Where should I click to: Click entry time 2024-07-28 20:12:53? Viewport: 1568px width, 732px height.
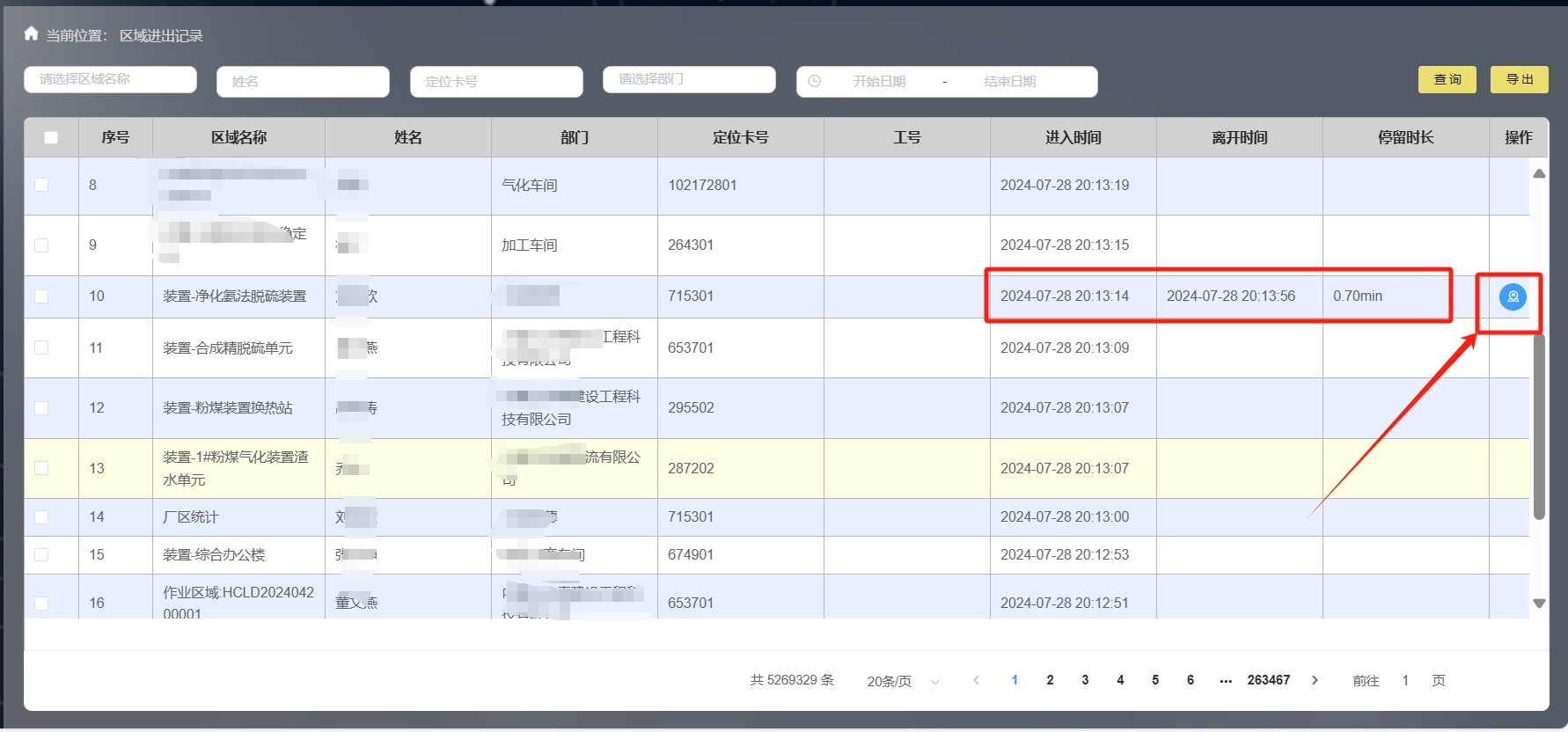point(1065,554)
